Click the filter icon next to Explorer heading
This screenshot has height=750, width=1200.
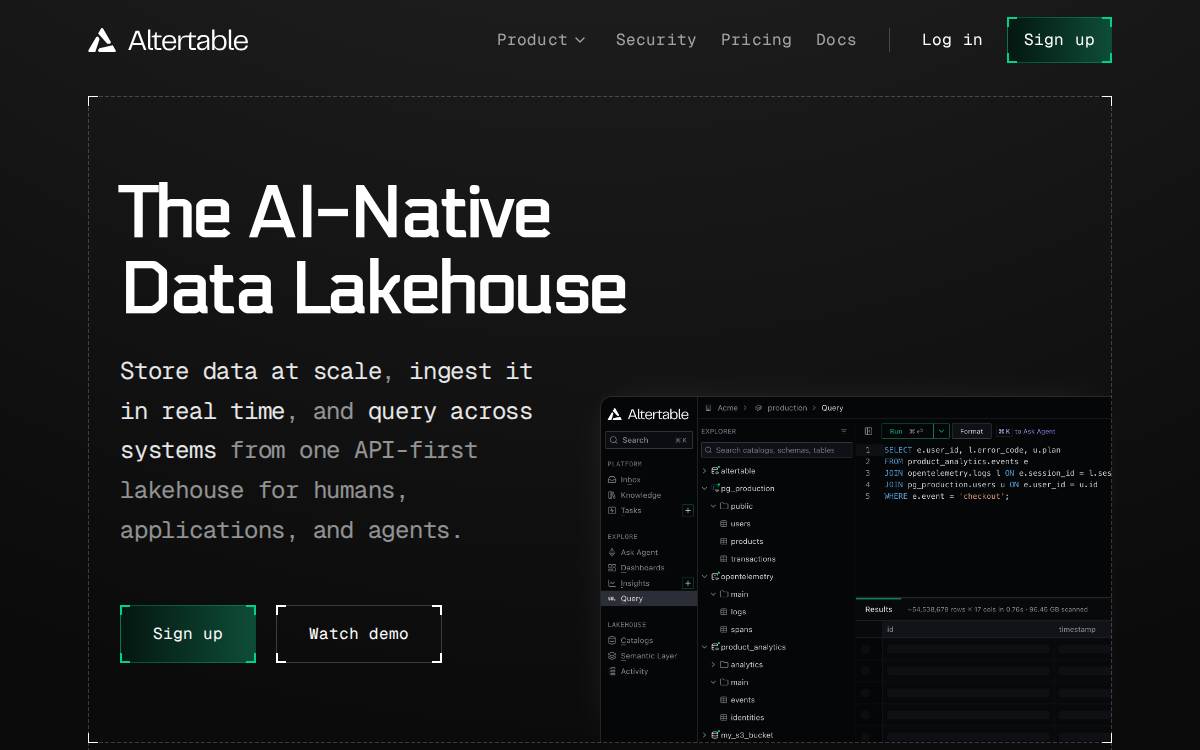point(844,431)
